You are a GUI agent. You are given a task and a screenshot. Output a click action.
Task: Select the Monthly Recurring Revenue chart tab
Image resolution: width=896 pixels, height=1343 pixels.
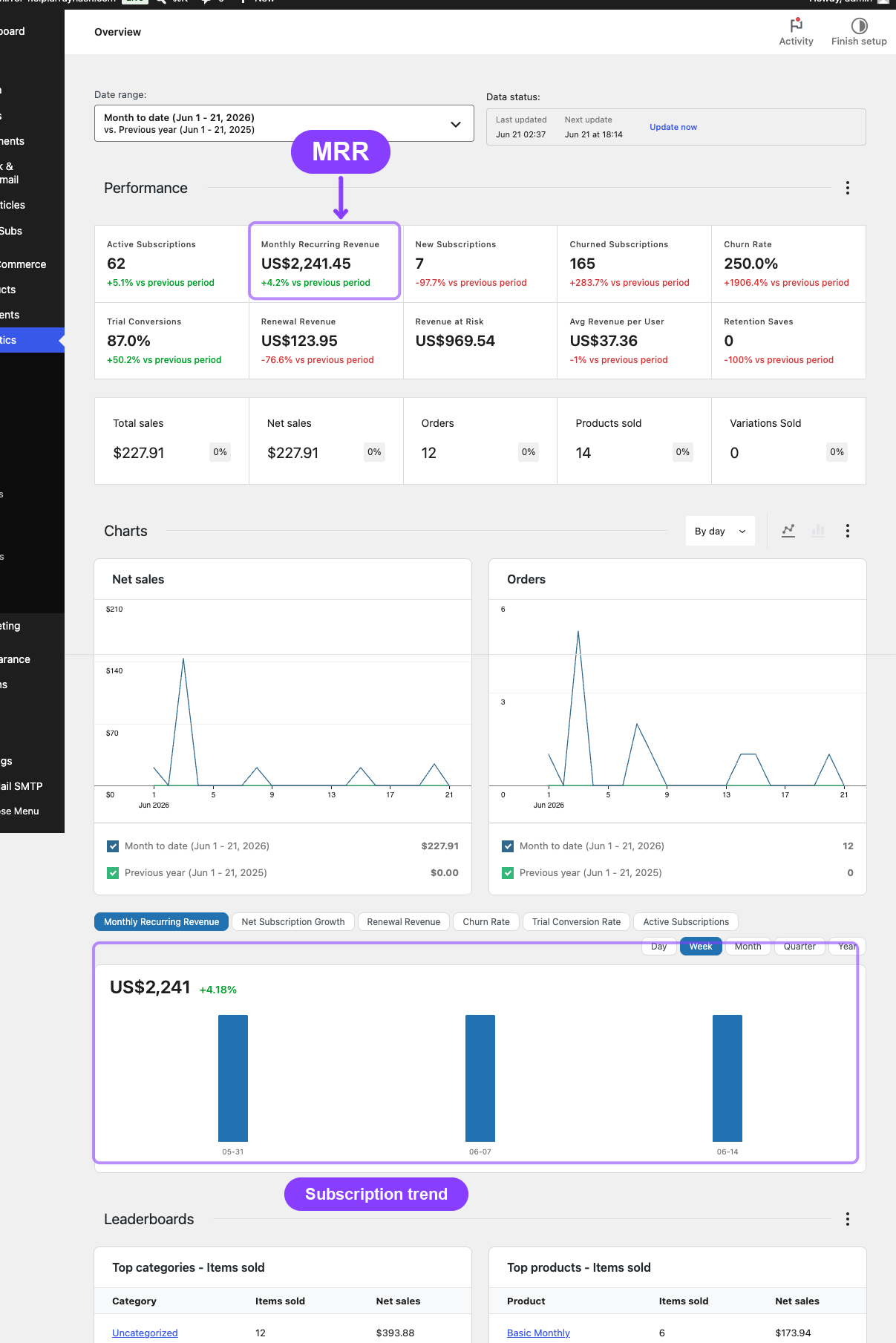coord(161,922)
